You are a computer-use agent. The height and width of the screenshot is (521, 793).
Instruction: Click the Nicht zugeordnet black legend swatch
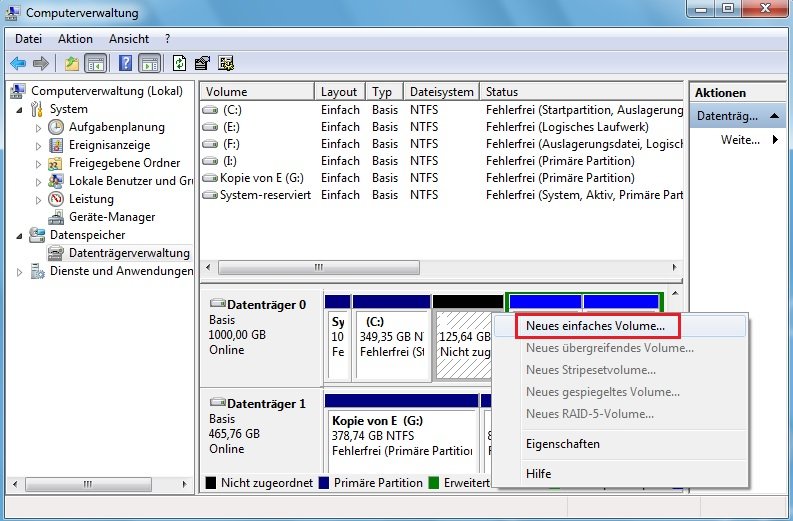[x=211, y=483]
